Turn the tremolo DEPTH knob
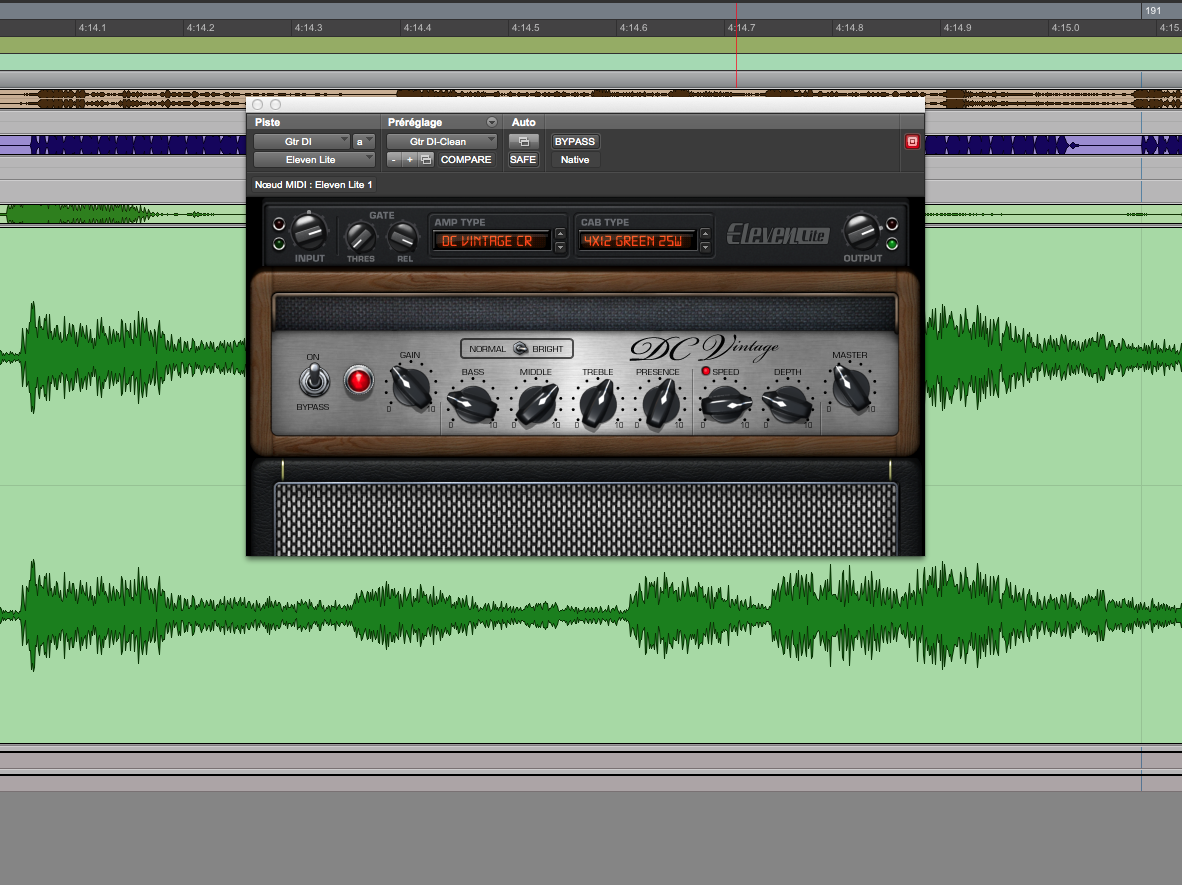The height and width of the screenshot is (885, 1182). coord(788,404)
